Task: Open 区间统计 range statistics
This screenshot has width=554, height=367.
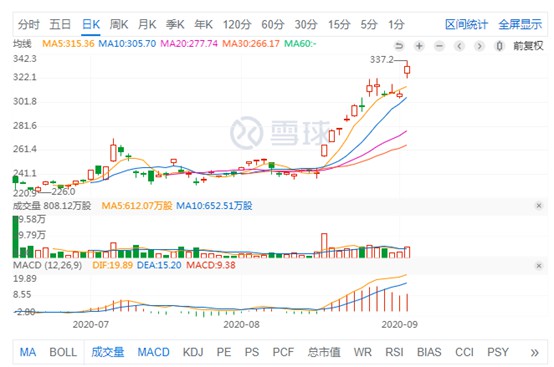Action: click(x=466, y=24)
